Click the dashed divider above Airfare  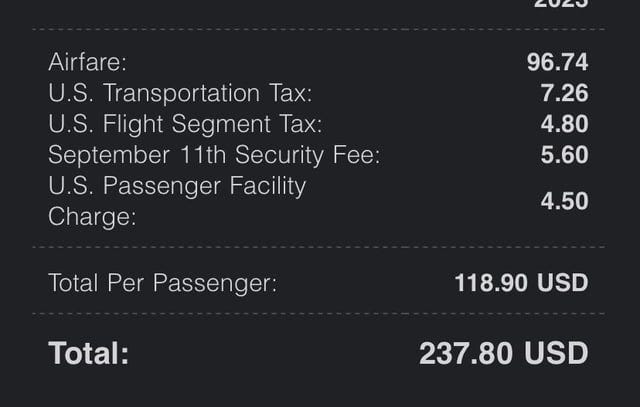[x=318, y=29]
